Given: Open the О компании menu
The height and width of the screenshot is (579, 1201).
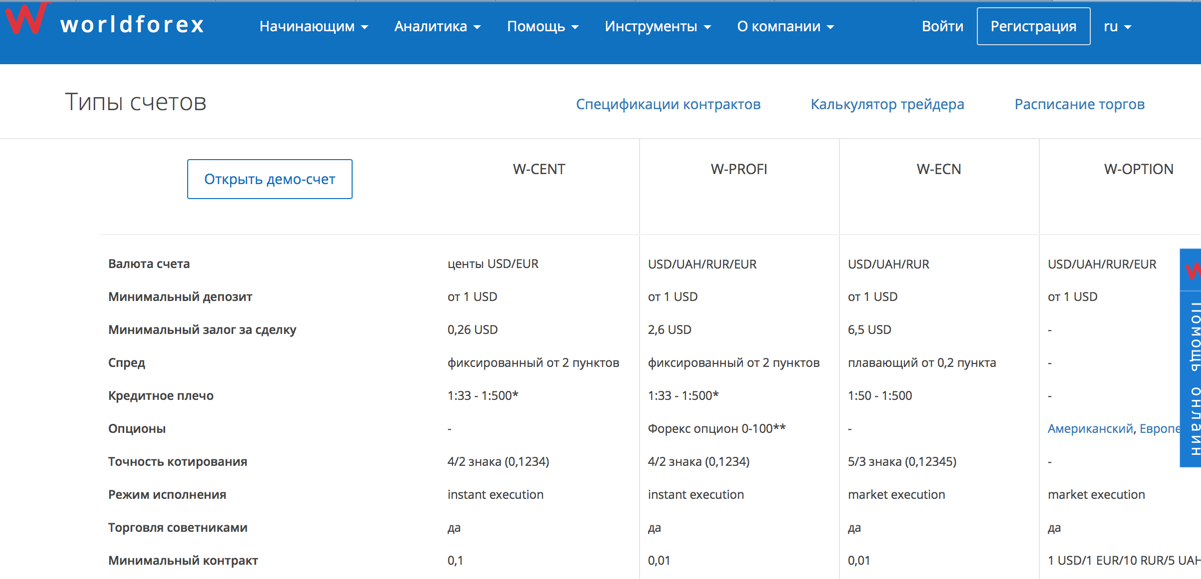Looking at the screenshot, I should [785, 26].
